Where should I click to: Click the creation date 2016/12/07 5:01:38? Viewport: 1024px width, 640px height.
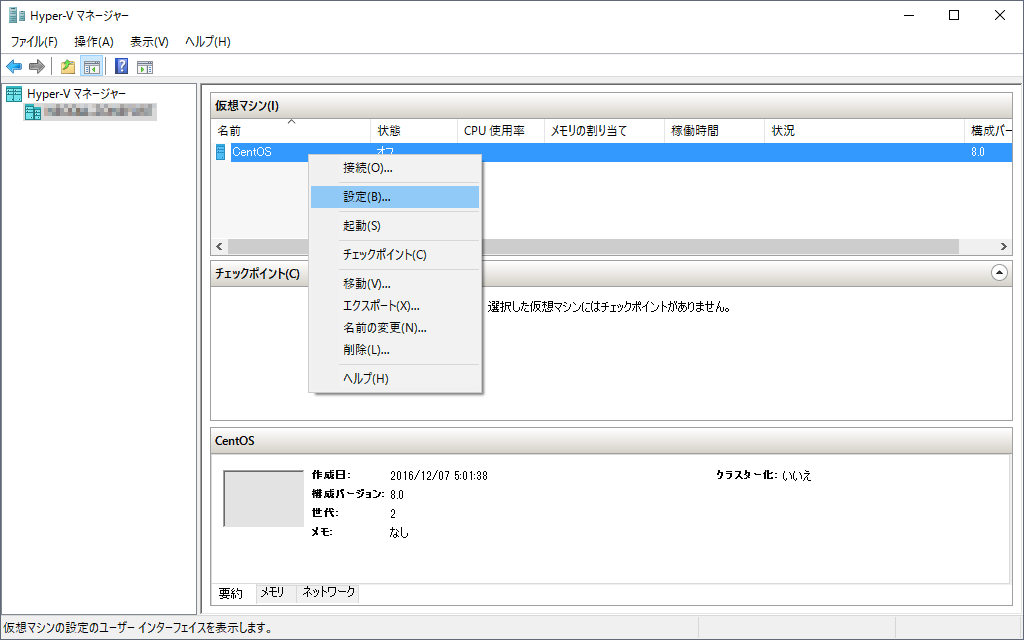coord(439,476)
